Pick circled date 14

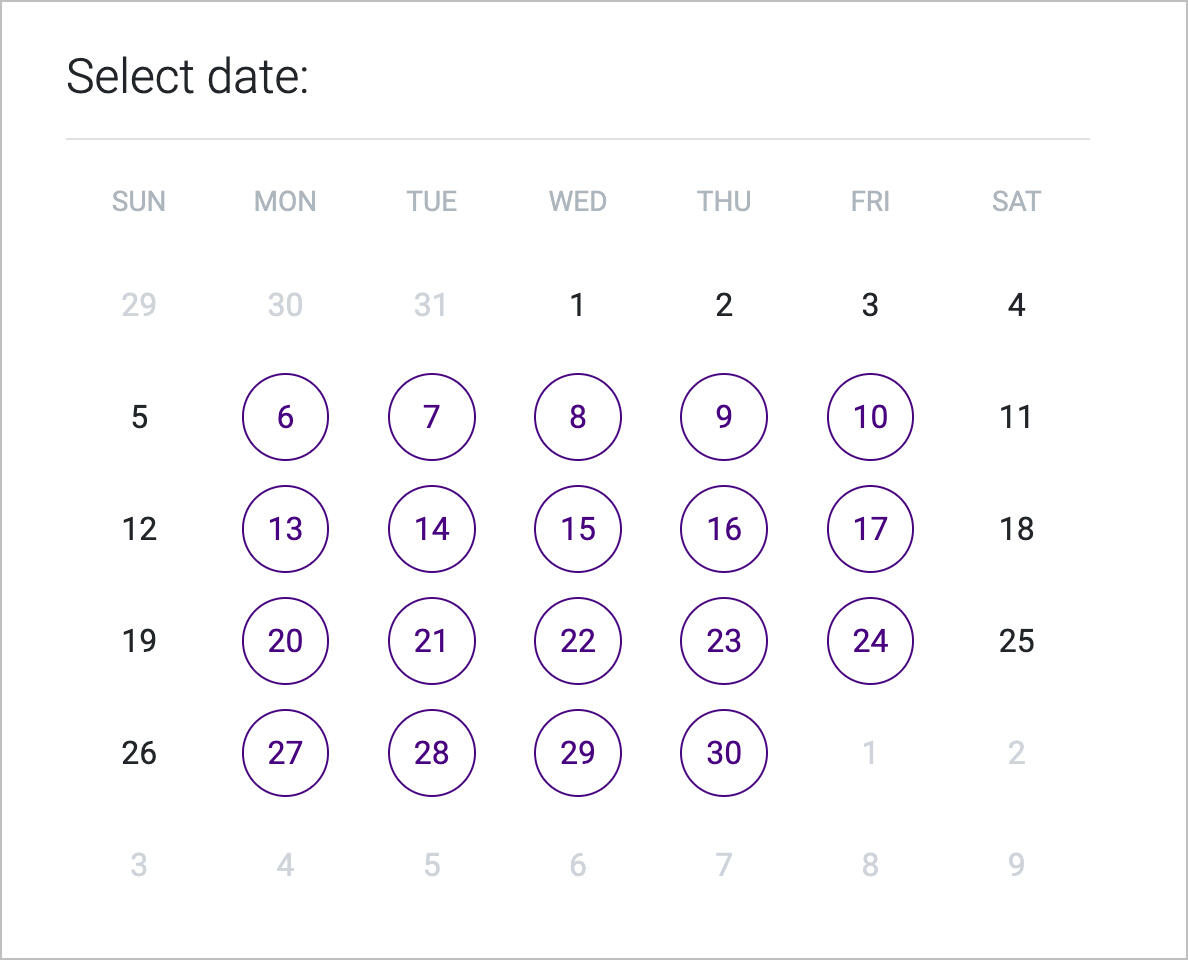click(431, 529)
